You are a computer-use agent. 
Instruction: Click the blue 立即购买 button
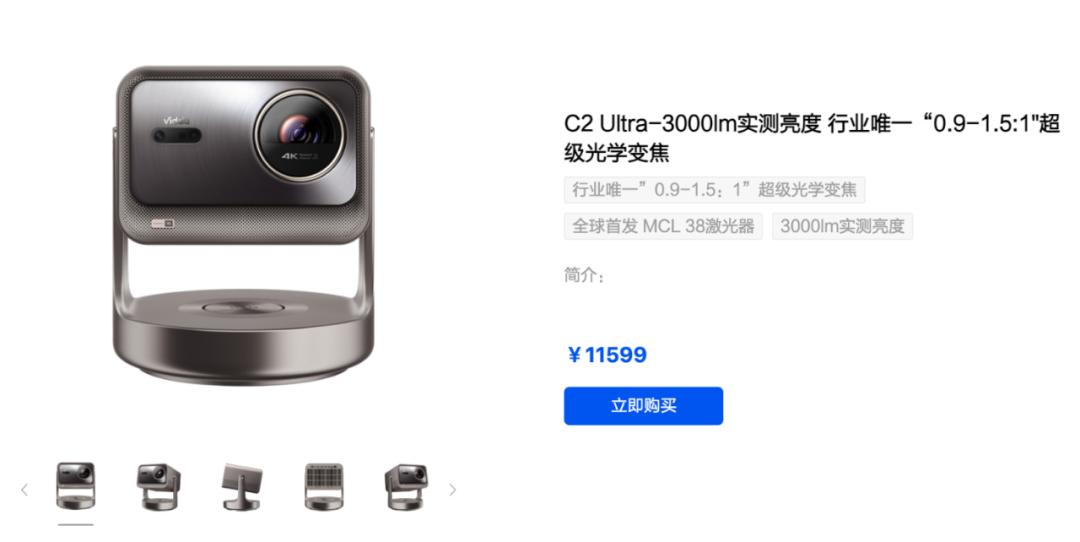click(x=643, y=406)
